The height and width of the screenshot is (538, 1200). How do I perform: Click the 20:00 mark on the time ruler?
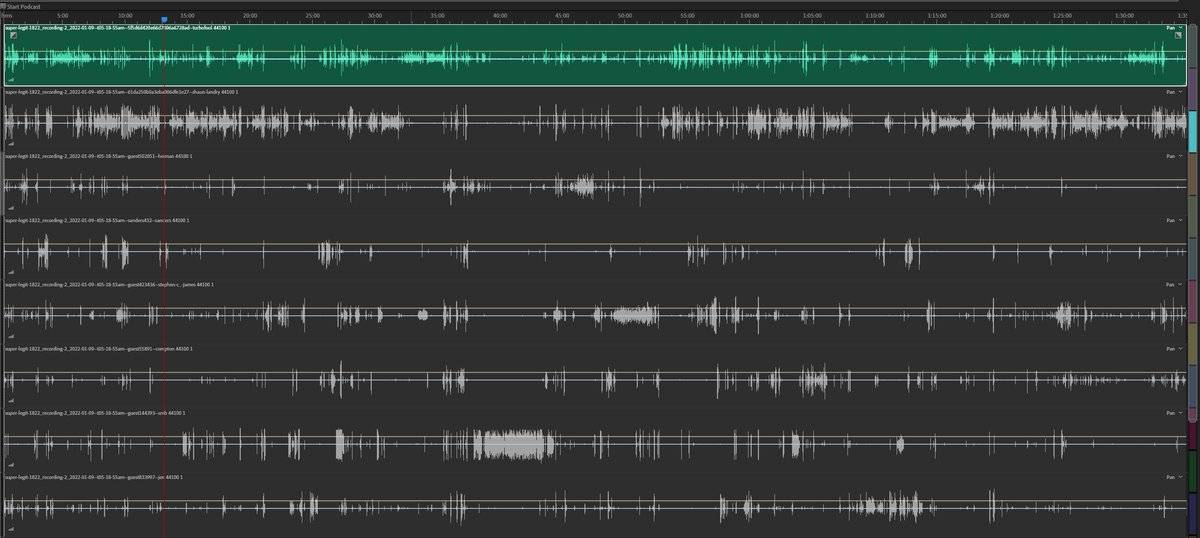point(251,15)
